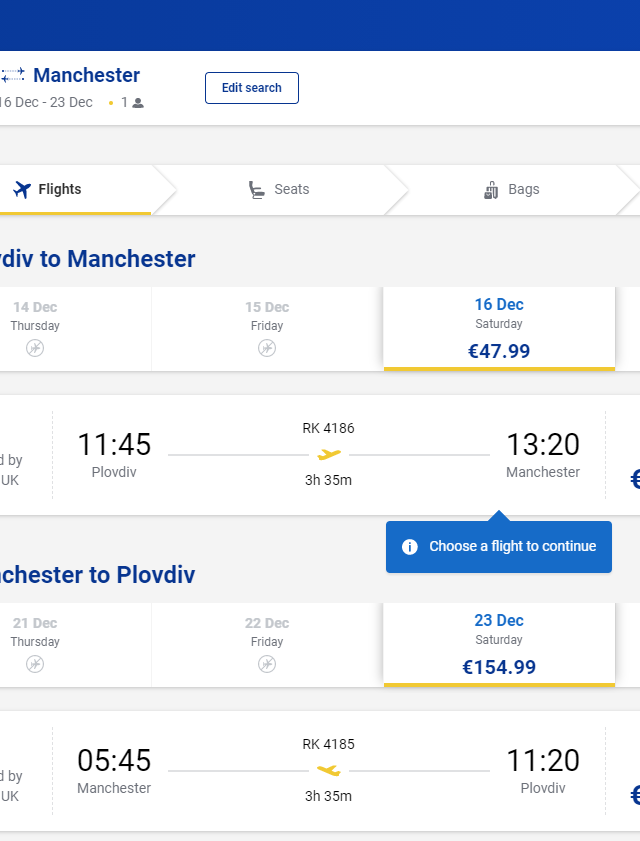Click the no-flight icon under 14 Dec

[x=35, y=348]
